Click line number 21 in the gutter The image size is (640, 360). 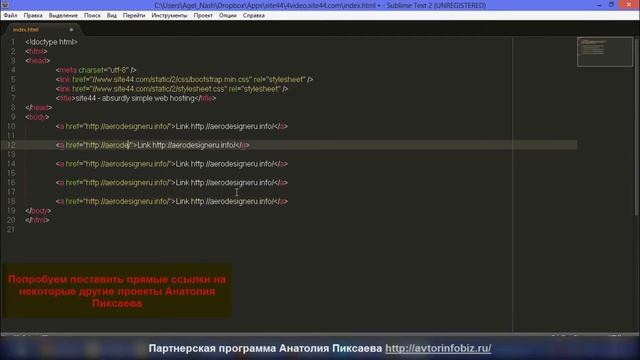[x=11, y=230]
